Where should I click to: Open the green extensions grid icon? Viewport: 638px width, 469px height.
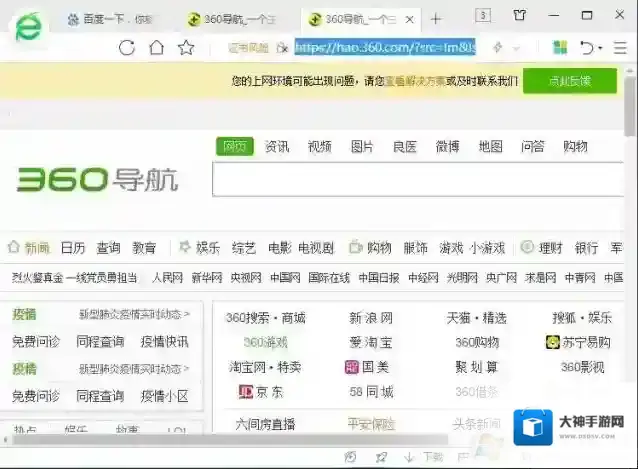pos(560,48)
